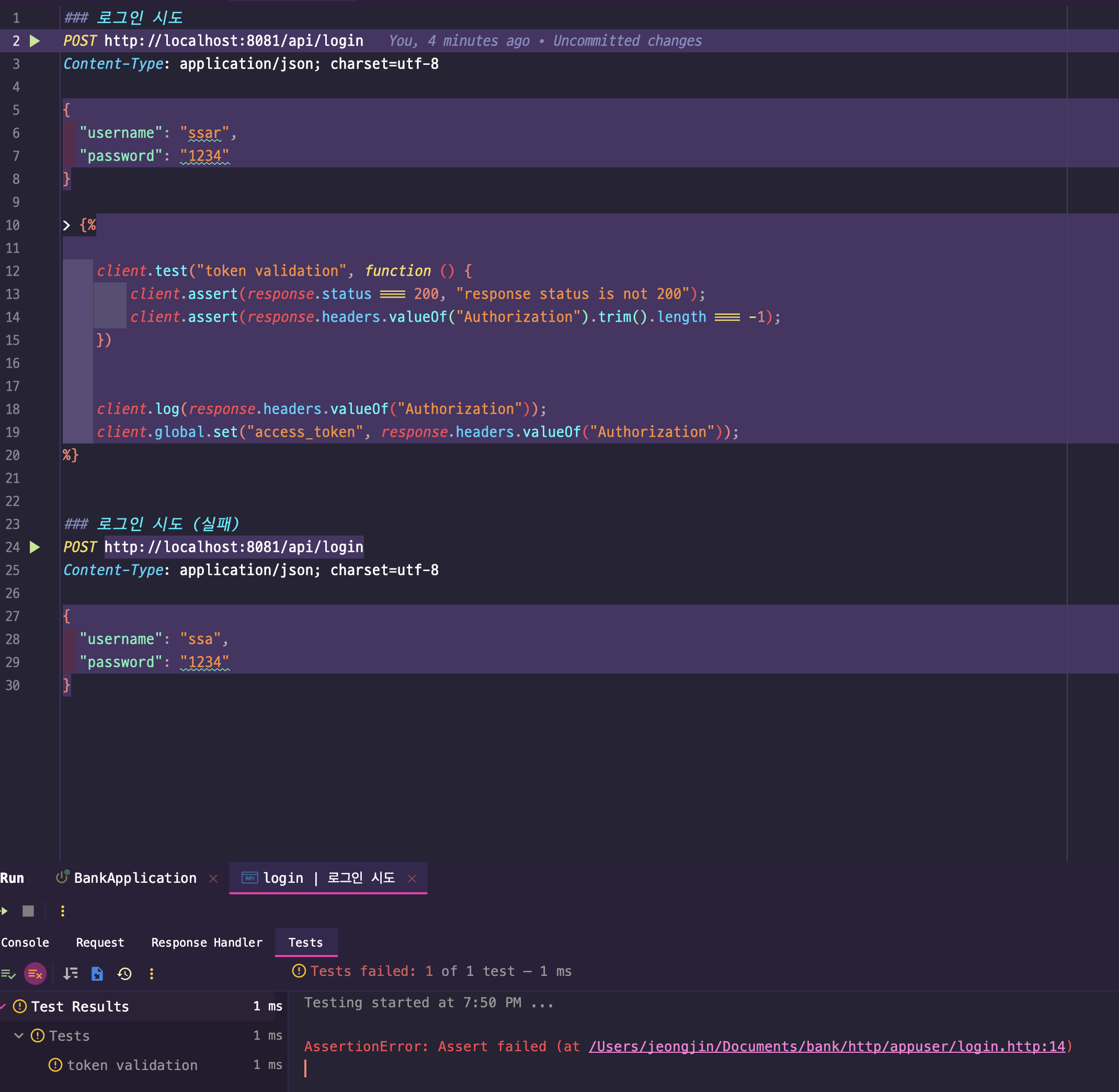
Task: Click the line number 14 in gutter
Action: click(13, 317)
